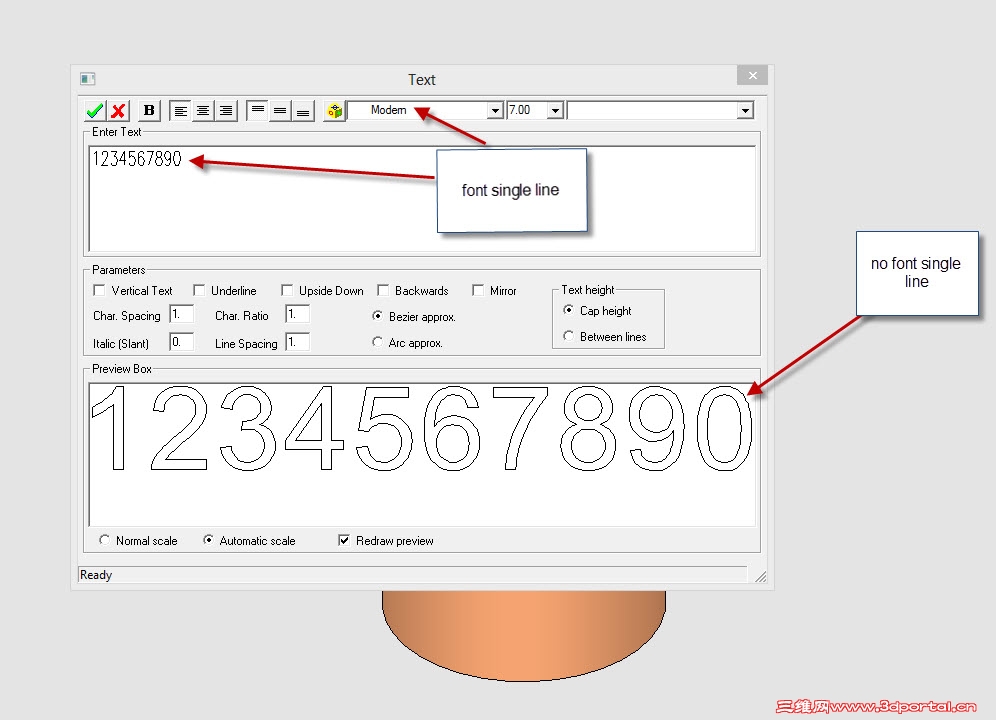Viewport: 996px width, 720px height.
Task: Click the Text dialog window icon
Action: click(88, 79)
